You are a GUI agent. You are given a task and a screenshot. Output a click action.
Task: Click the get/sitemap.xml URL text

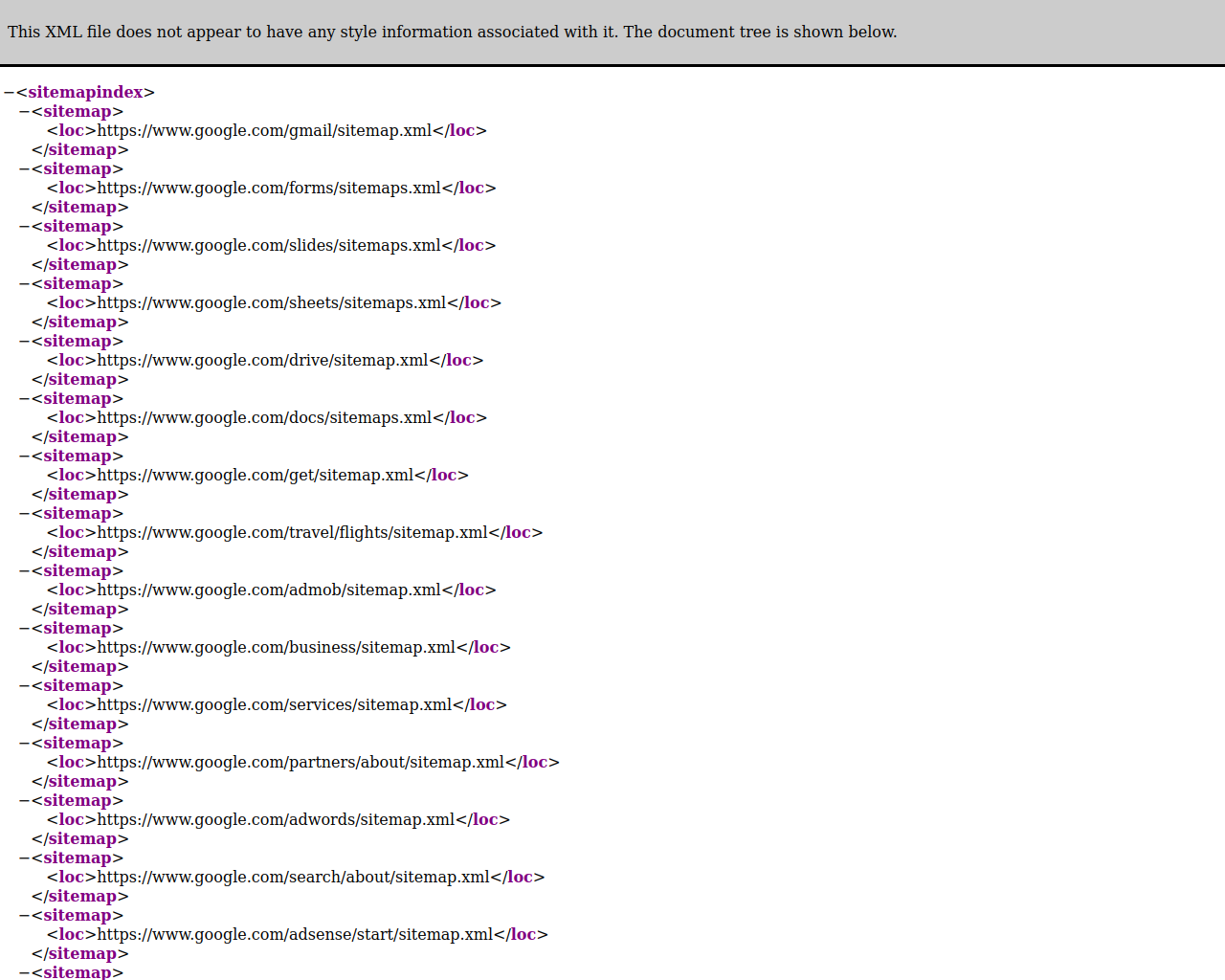(x=256, y=476)
